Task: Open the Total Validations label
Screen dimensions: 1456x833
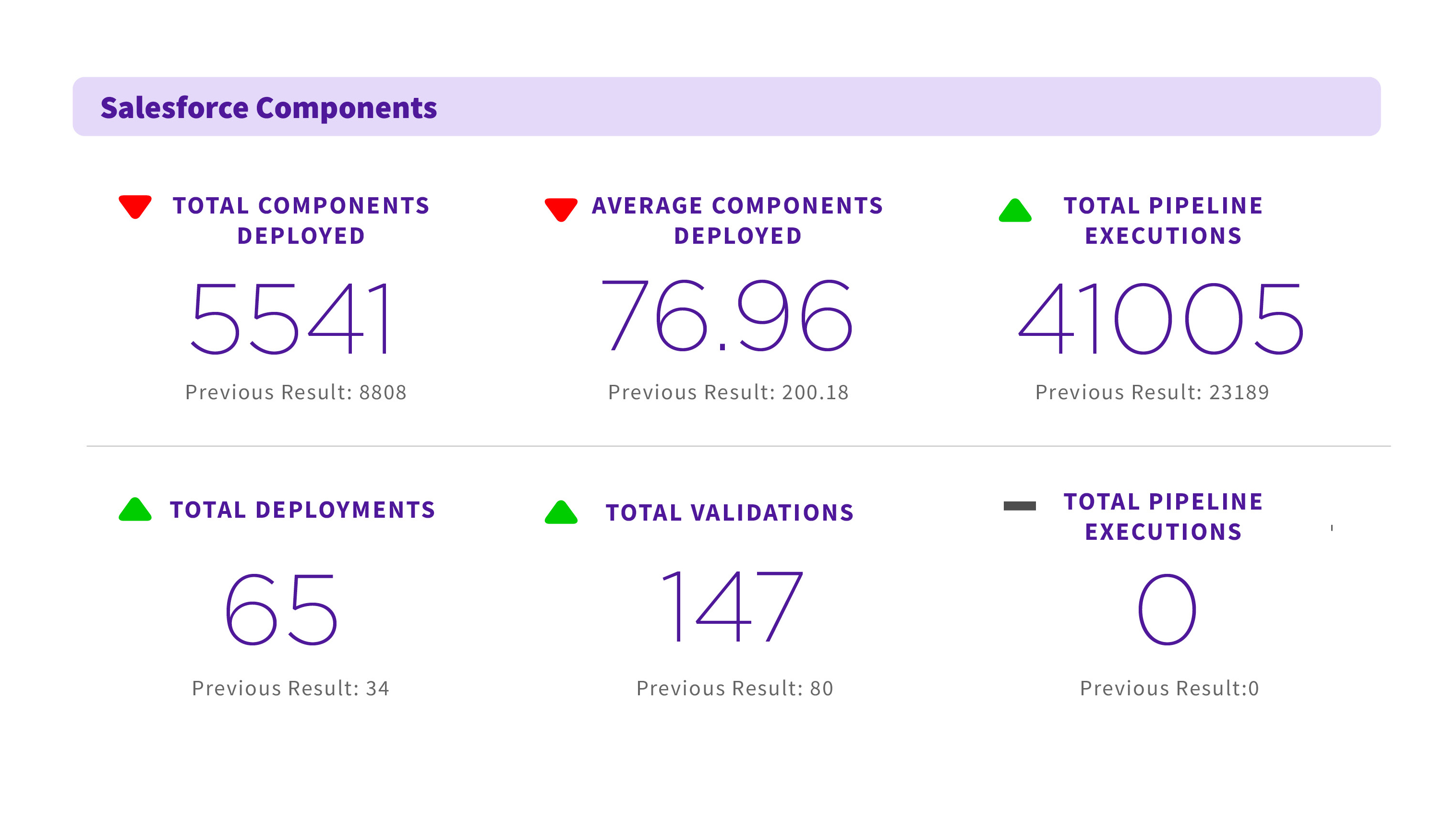Action: click(x=730, y=512)
